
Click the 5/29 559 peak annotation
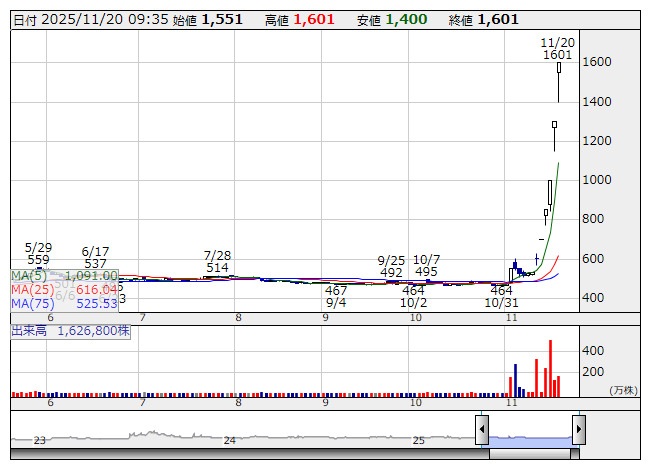(x=38, y=253)
